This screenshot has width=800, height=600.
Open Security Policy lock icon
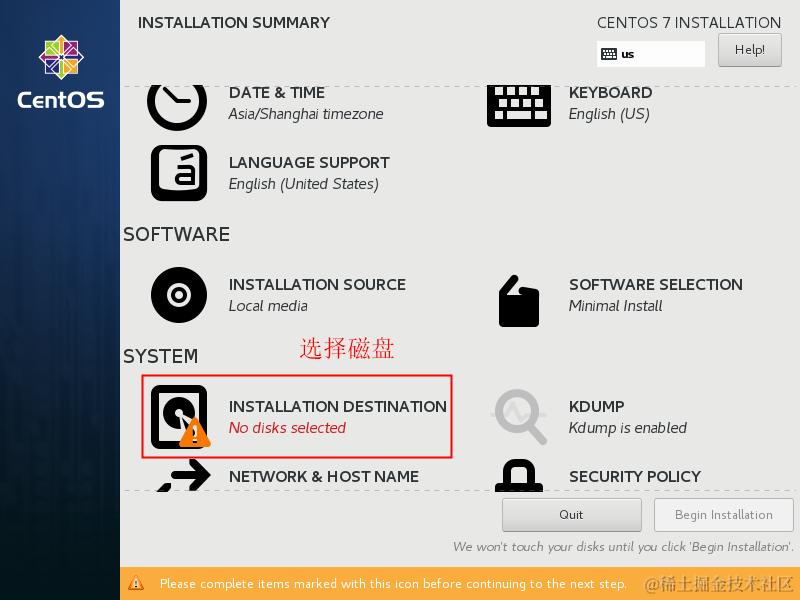tap(519, 476)
